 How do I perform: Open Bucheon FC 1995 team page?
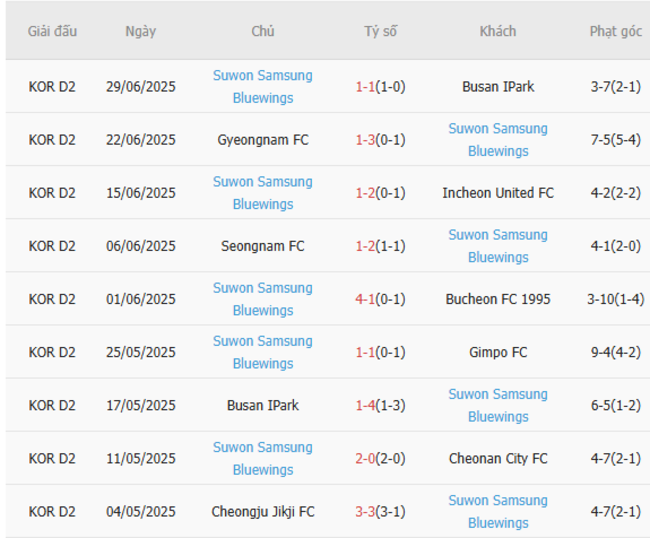tap(497, 299)
